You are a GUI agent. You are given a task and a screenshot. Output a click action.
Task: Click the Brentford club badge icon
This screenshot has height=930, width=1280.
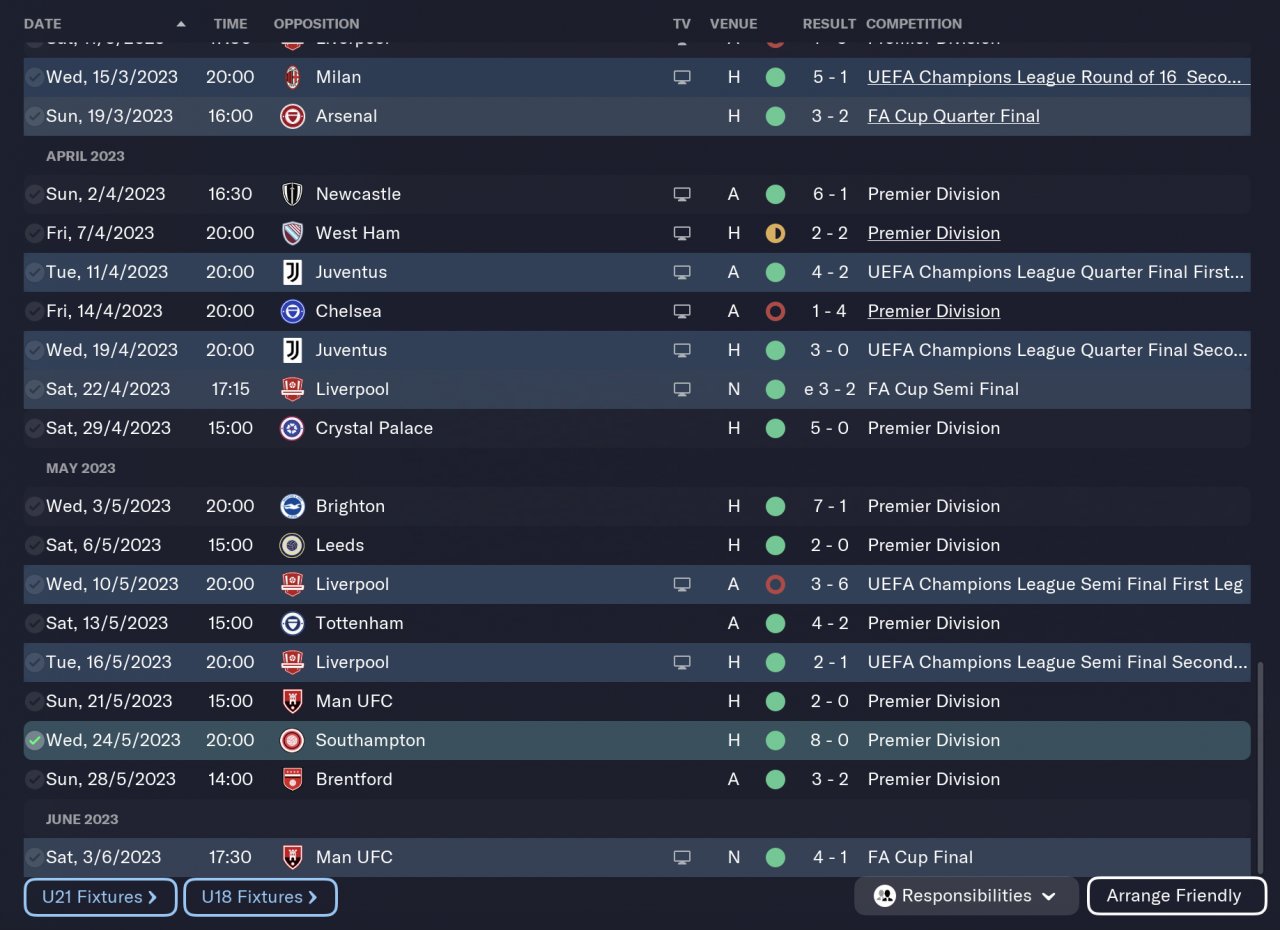click(292, 779)
